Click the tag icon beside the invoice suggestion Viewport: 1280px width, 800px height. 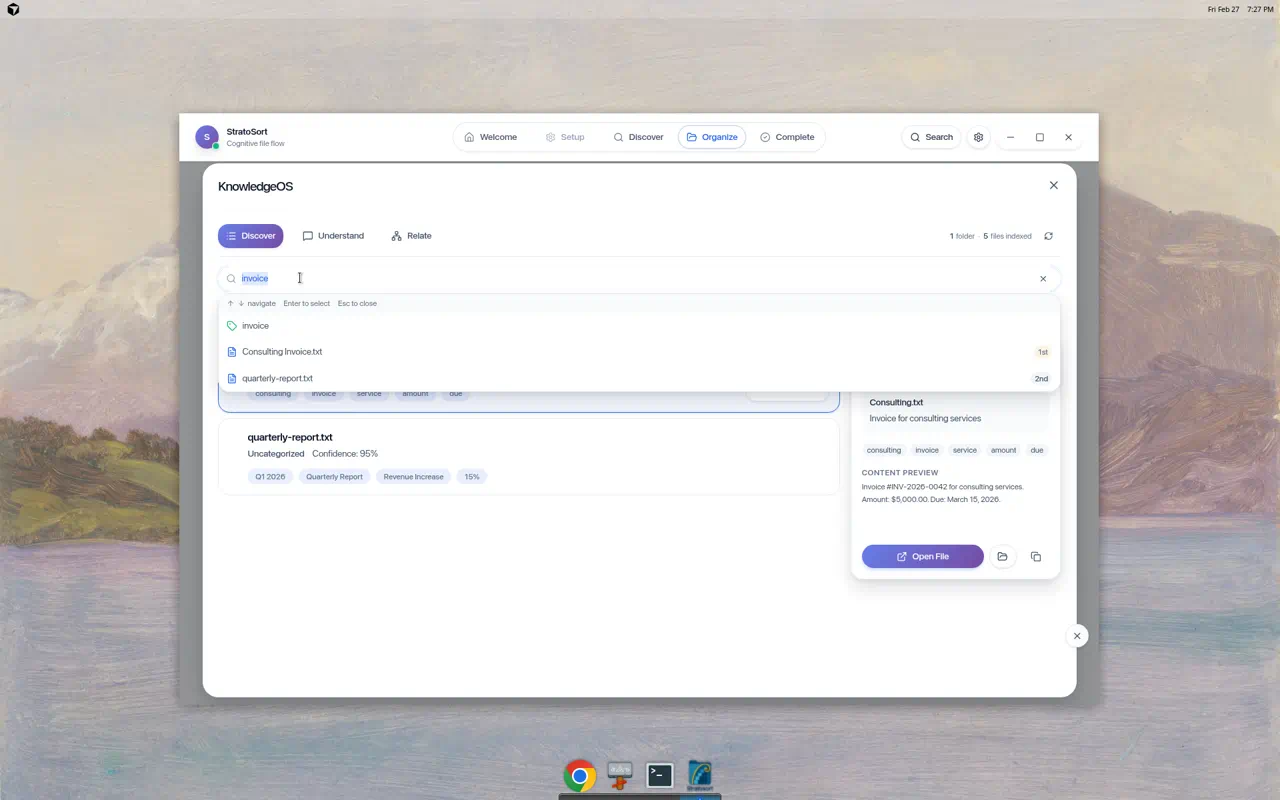231,325
